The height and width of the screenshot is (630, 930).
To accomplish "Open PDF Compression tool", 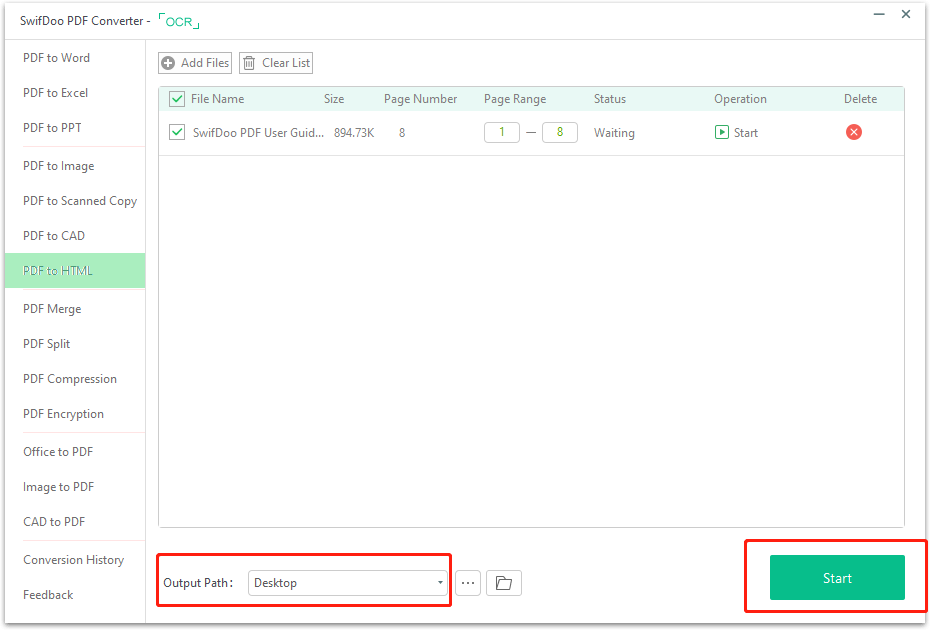I will pyautogui.click(x=69, y=378).
